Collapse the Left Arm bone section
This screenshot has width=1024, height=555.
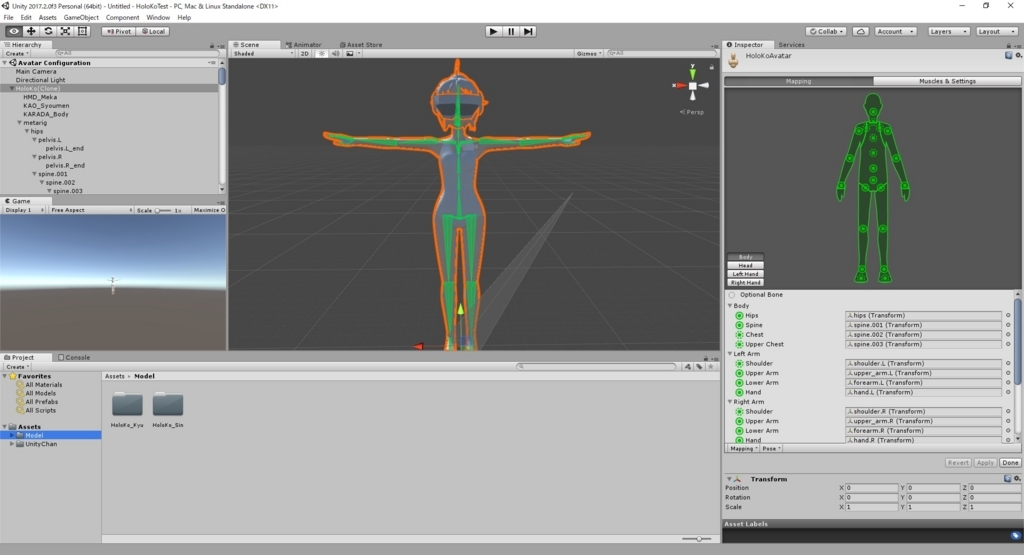tap(729, 354)
